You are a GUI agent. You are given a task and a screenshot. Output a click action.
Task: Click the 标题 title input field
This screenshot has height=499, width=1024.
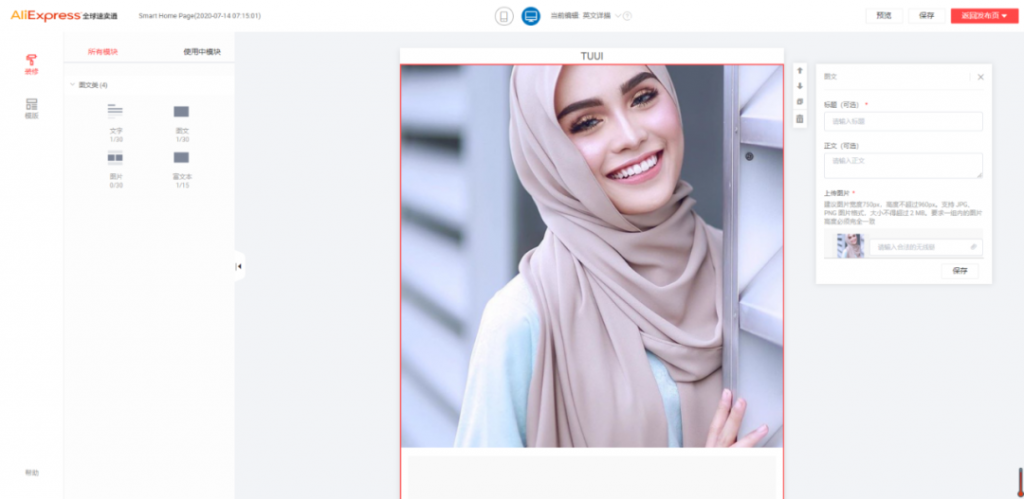(x=902, y=121)
